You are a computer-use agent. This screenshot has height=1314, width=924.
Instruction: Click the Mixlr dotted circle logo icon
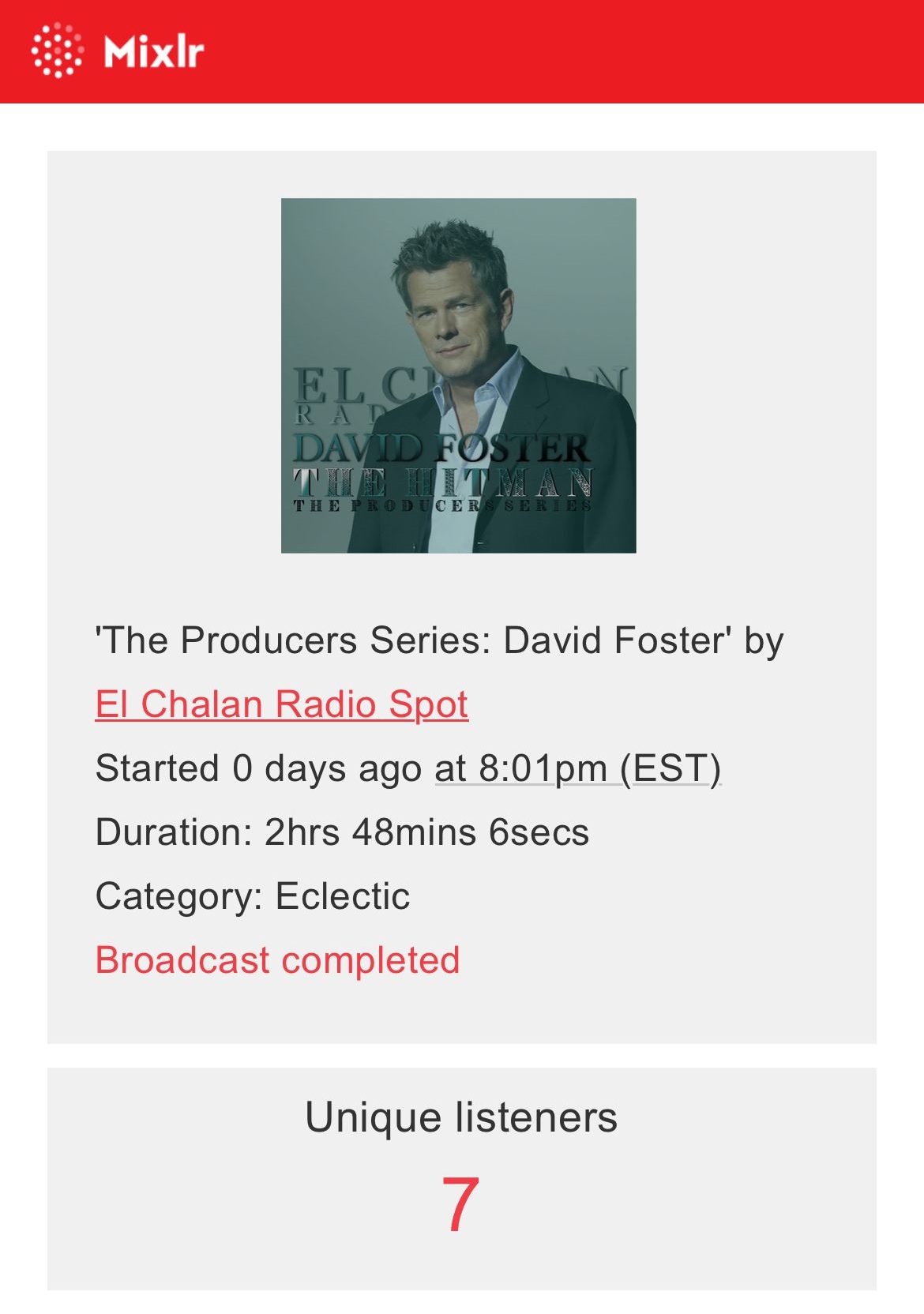(57, 51)
